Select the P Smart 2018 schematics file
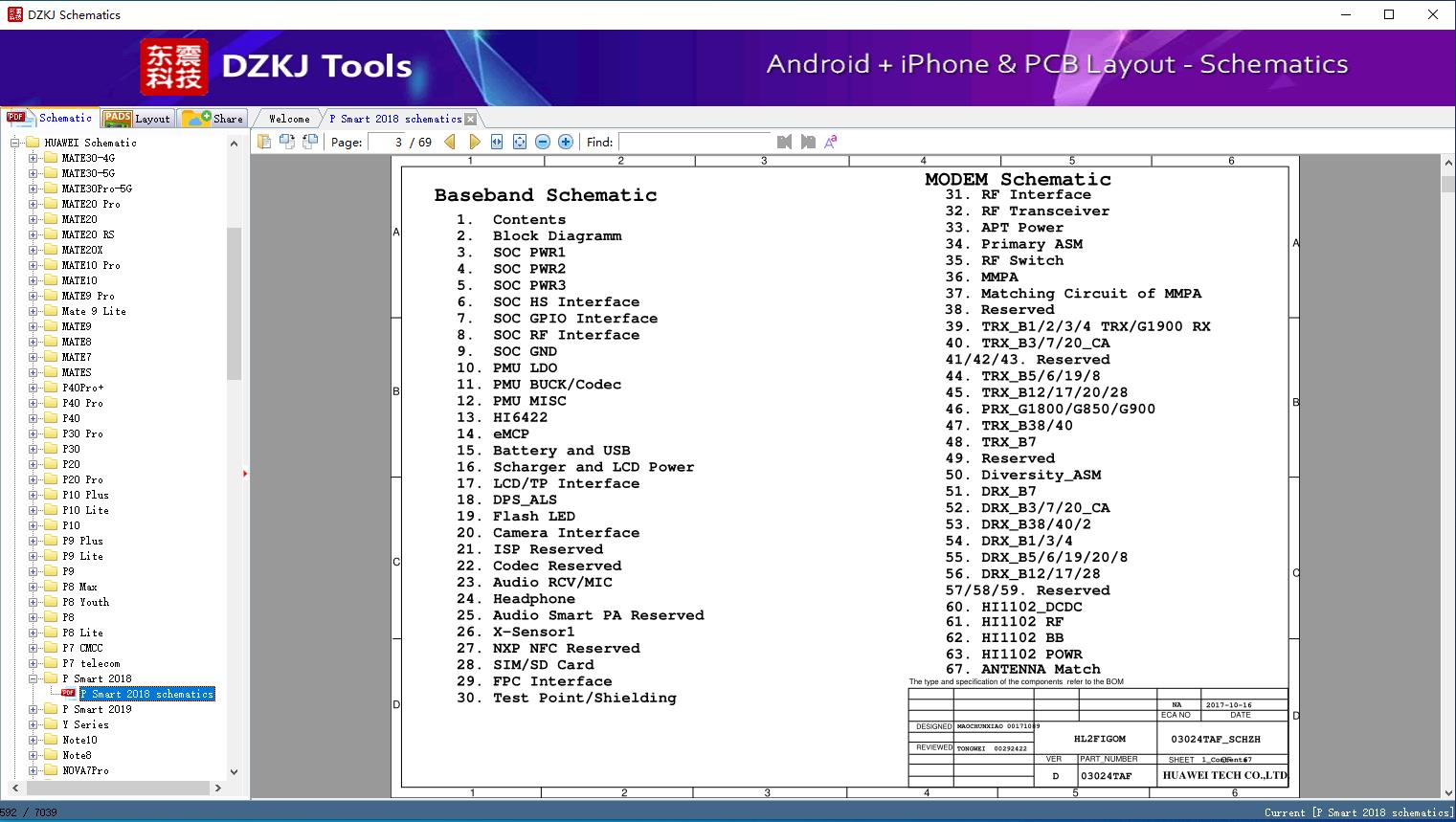 [147, 694]
